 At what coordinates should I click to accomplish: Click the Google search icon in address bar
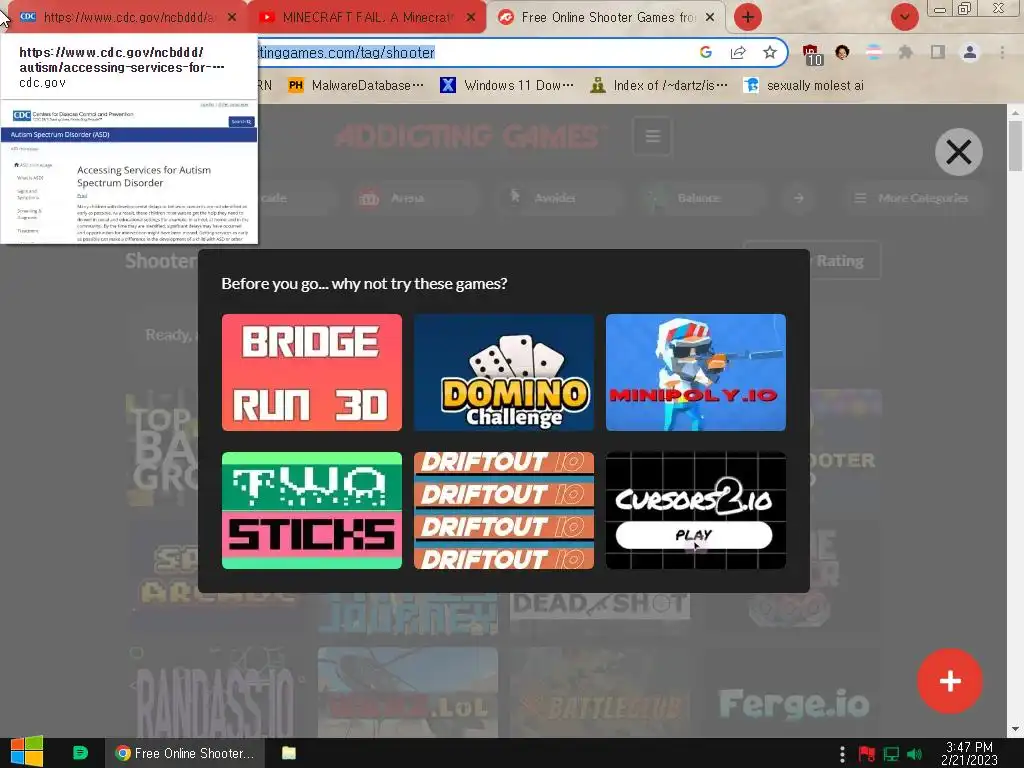(706, 52)
